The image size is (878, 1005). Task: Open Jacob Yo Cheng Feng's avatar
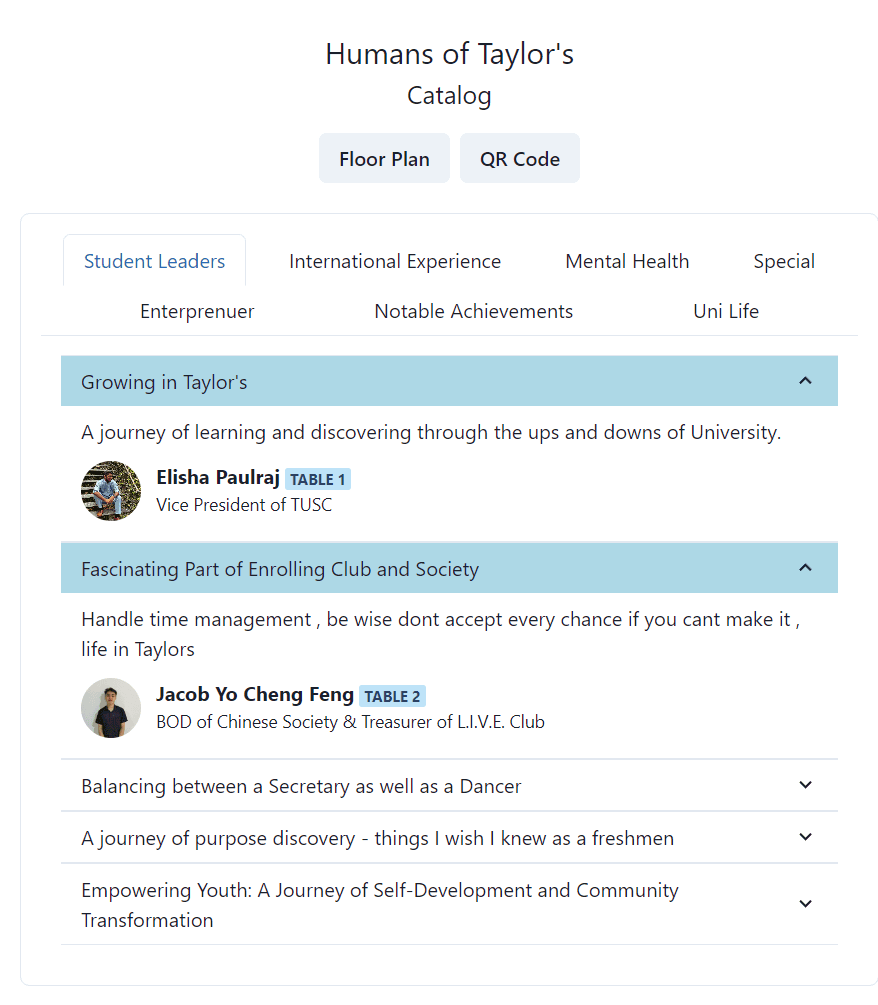click(x=111, y=708)
